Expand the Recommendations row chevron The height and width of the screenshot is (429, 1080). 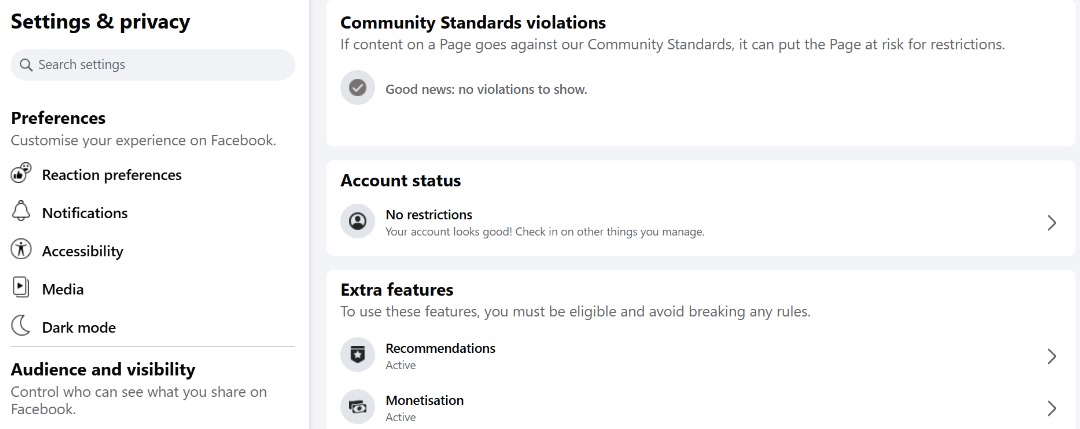(x=1051, y=356)
